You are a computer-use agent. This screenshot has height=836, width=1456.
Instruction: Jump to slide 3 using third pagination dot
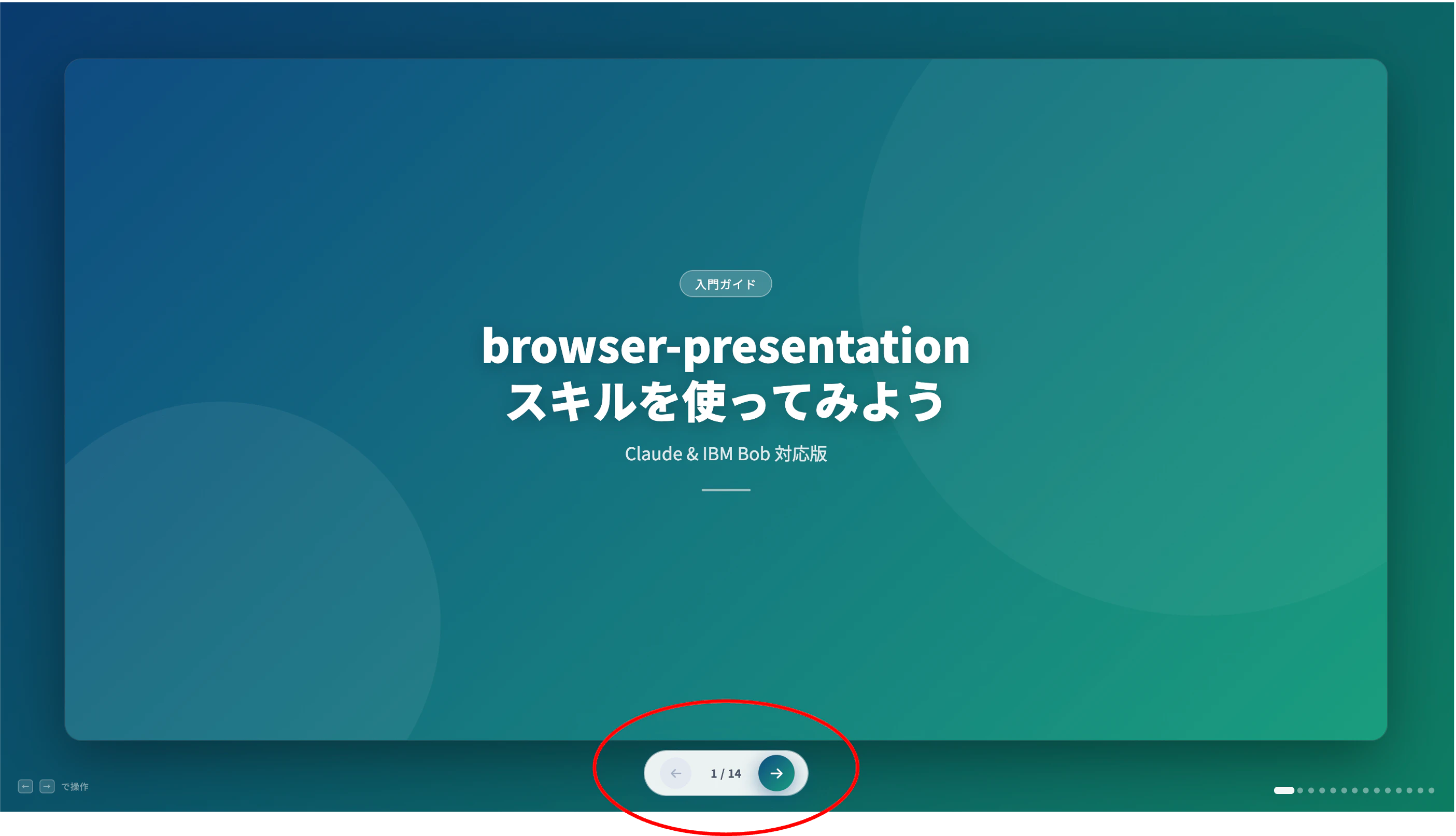tap(1311, 790)
